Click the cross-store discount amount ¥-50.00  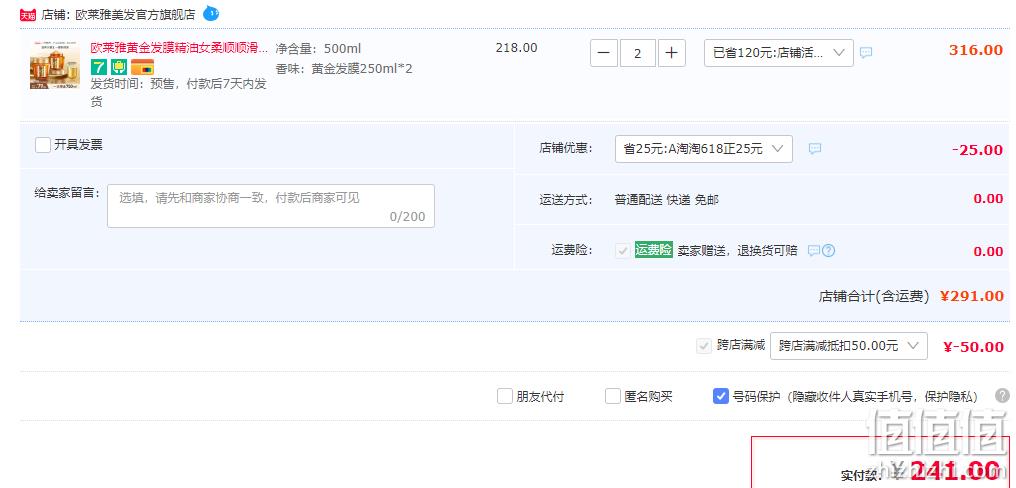coord(974,347)
